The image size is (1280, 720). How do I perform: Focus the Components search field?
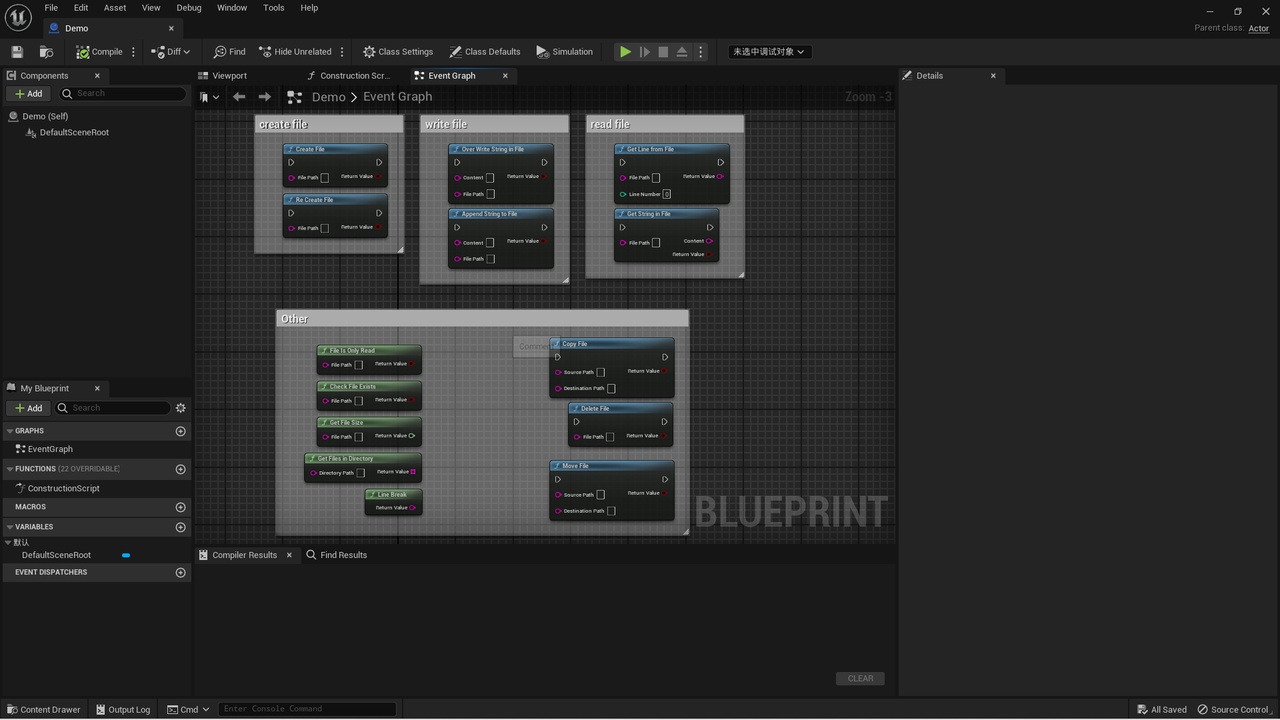123,94
